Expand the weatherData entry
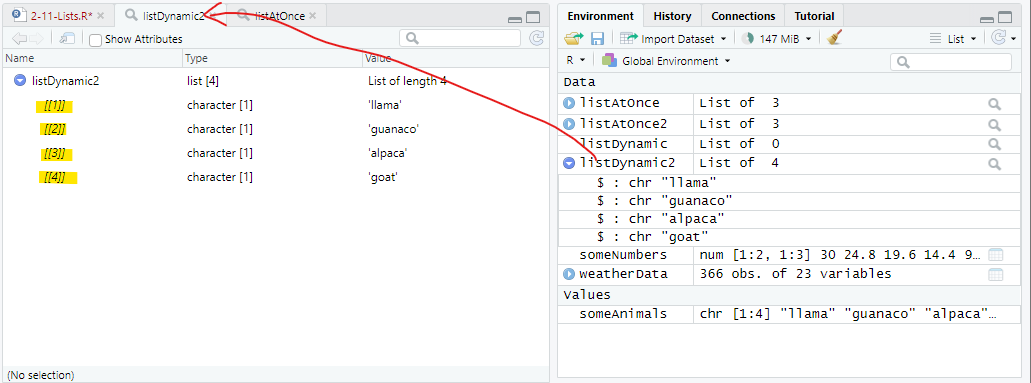The width and height of the screenshot is (1031, 383). pyautogui.click(x=569, y=274)
